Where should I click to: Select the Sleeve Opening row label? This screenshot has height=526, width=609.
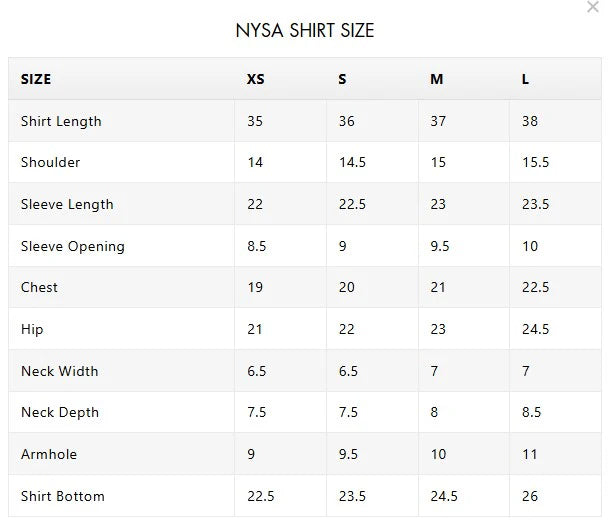72,246
